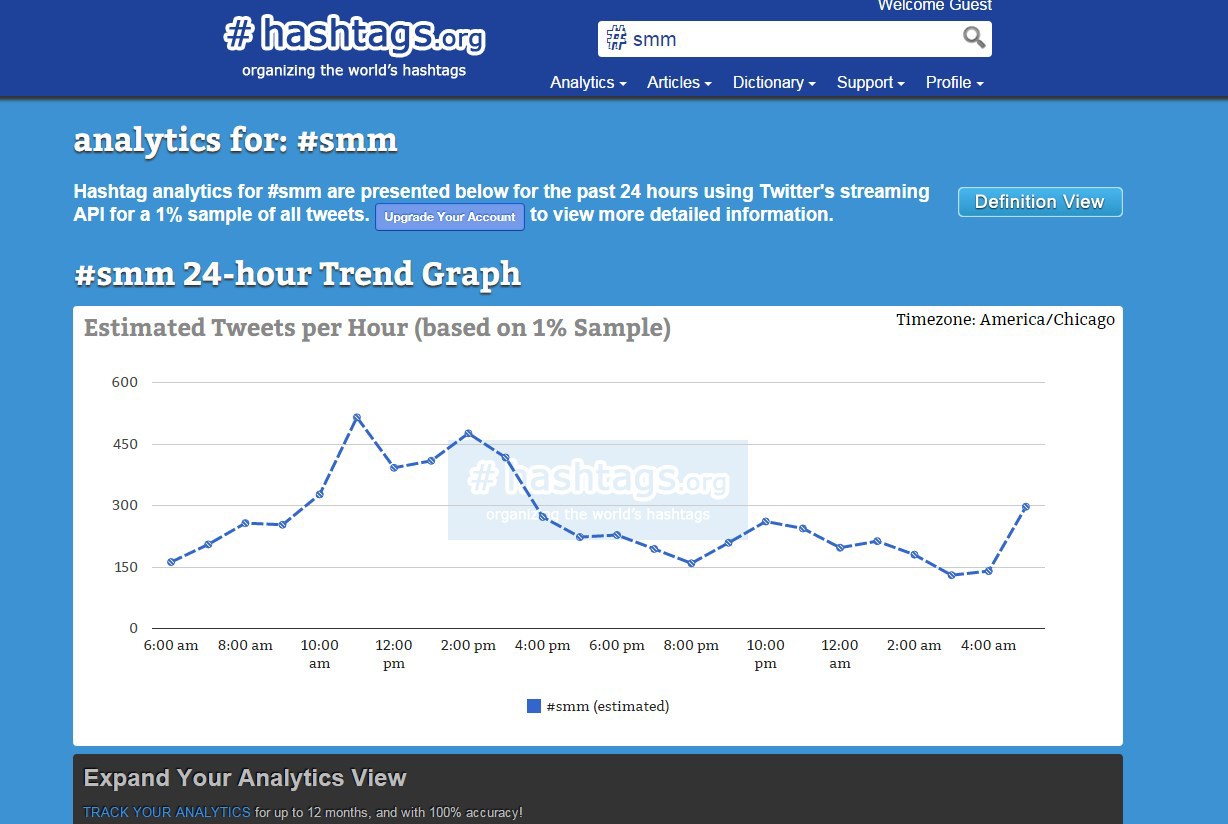Click the 150 y-axis label

click(x=125, y=567)
